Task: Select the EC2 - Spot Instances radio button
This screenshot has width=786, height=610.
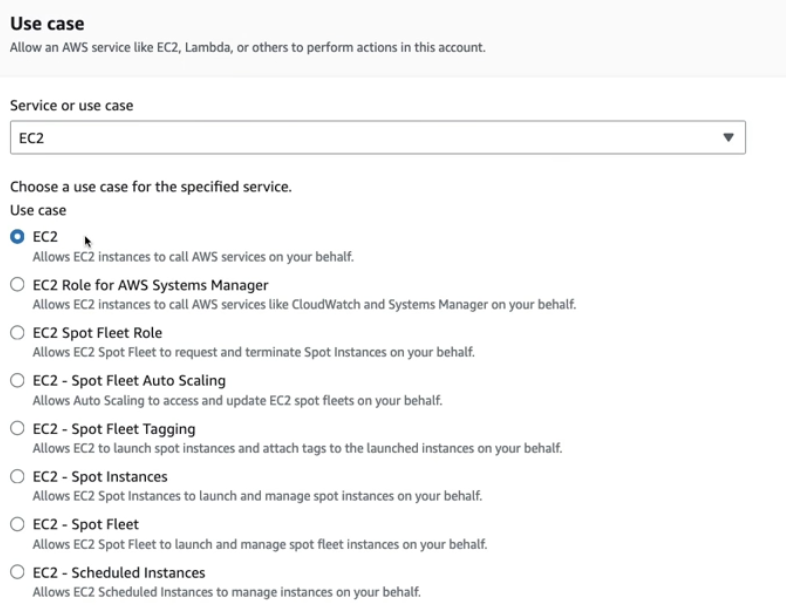Action: (16, 477)
